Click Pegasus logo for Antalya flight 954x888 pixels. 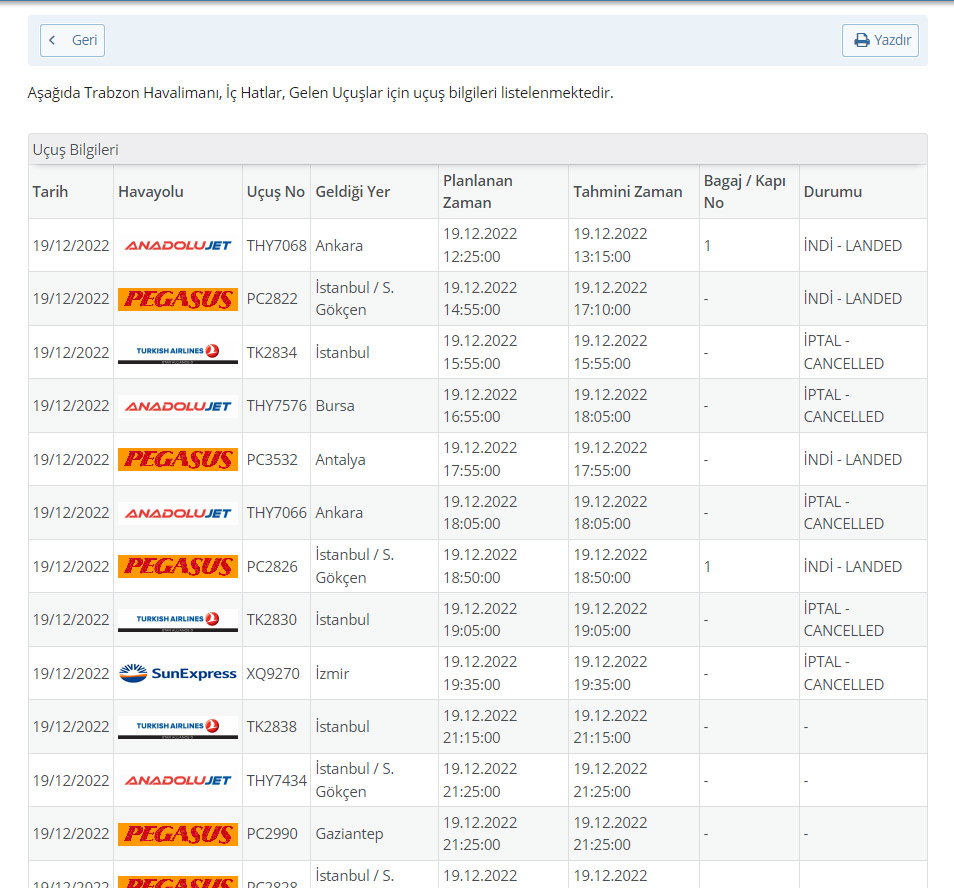178,459
